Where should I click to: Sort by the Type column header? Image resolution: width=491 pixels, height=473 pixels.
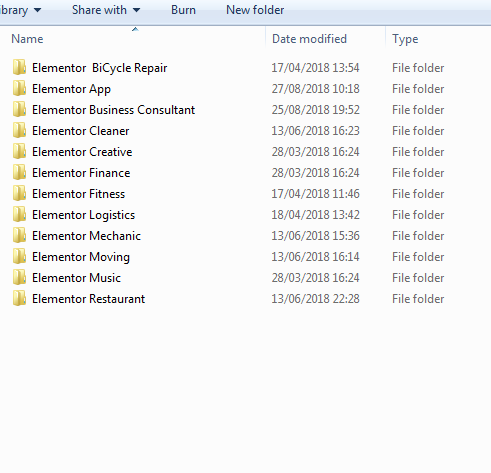tap(405, 39)
